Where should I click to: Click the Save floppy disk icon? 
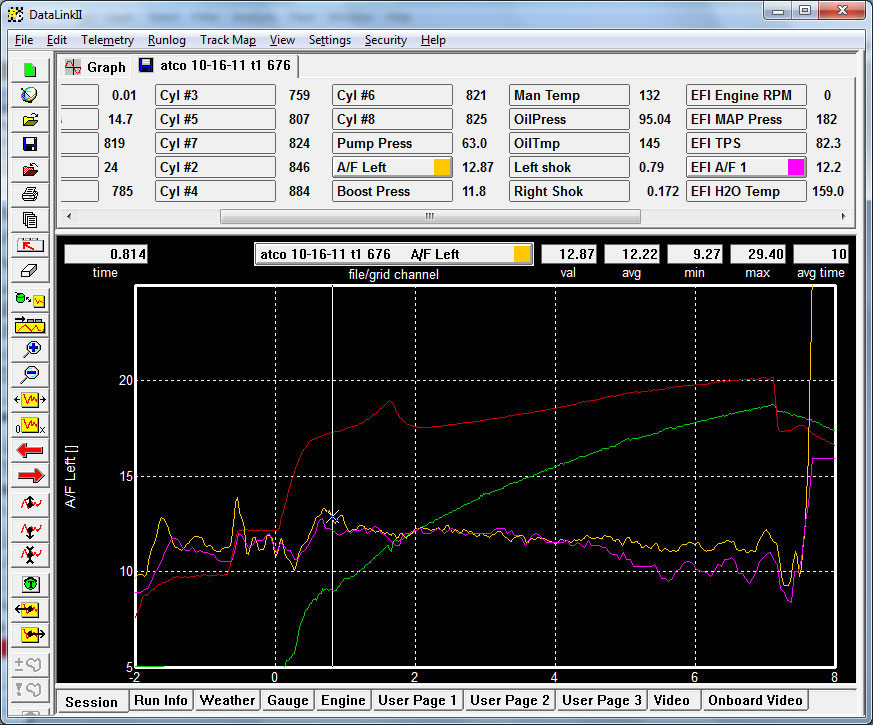click(x=30, y=144)
